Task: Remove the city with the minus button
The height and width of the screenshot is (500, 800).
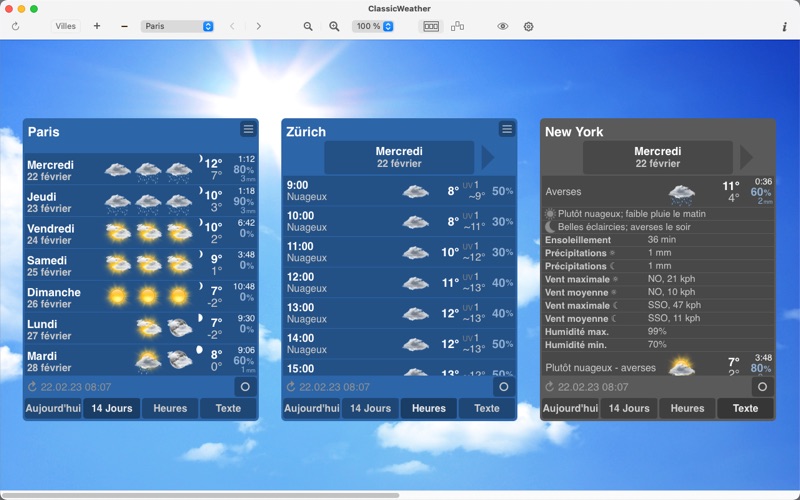Action: (124, 26)
